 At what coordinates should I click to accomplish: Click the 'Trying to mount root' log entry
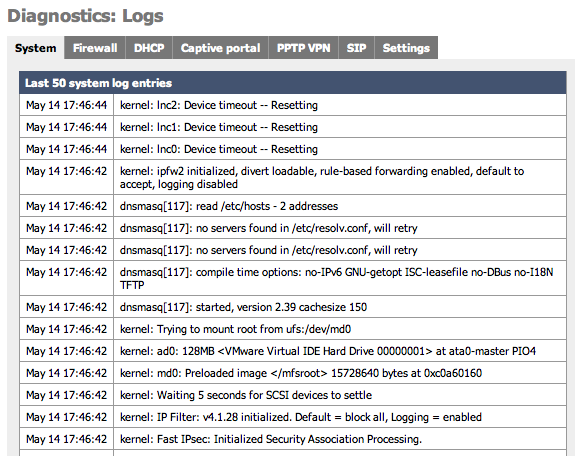[293, 329]
